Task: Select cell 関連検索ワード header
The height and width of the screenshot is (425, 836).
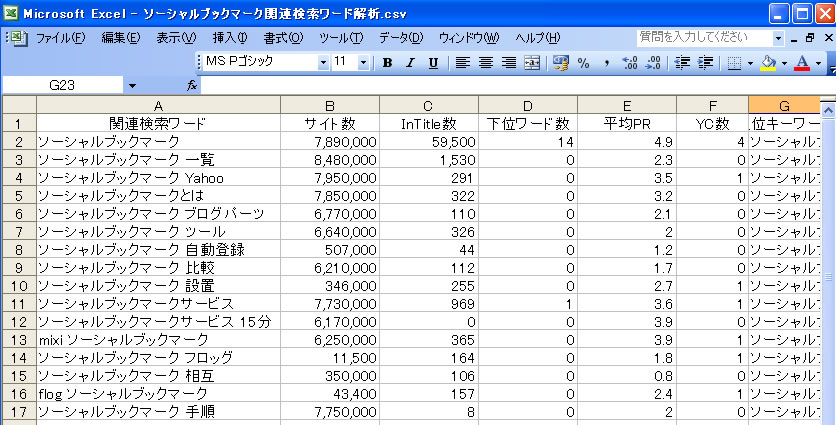Action: pos(158,123)
